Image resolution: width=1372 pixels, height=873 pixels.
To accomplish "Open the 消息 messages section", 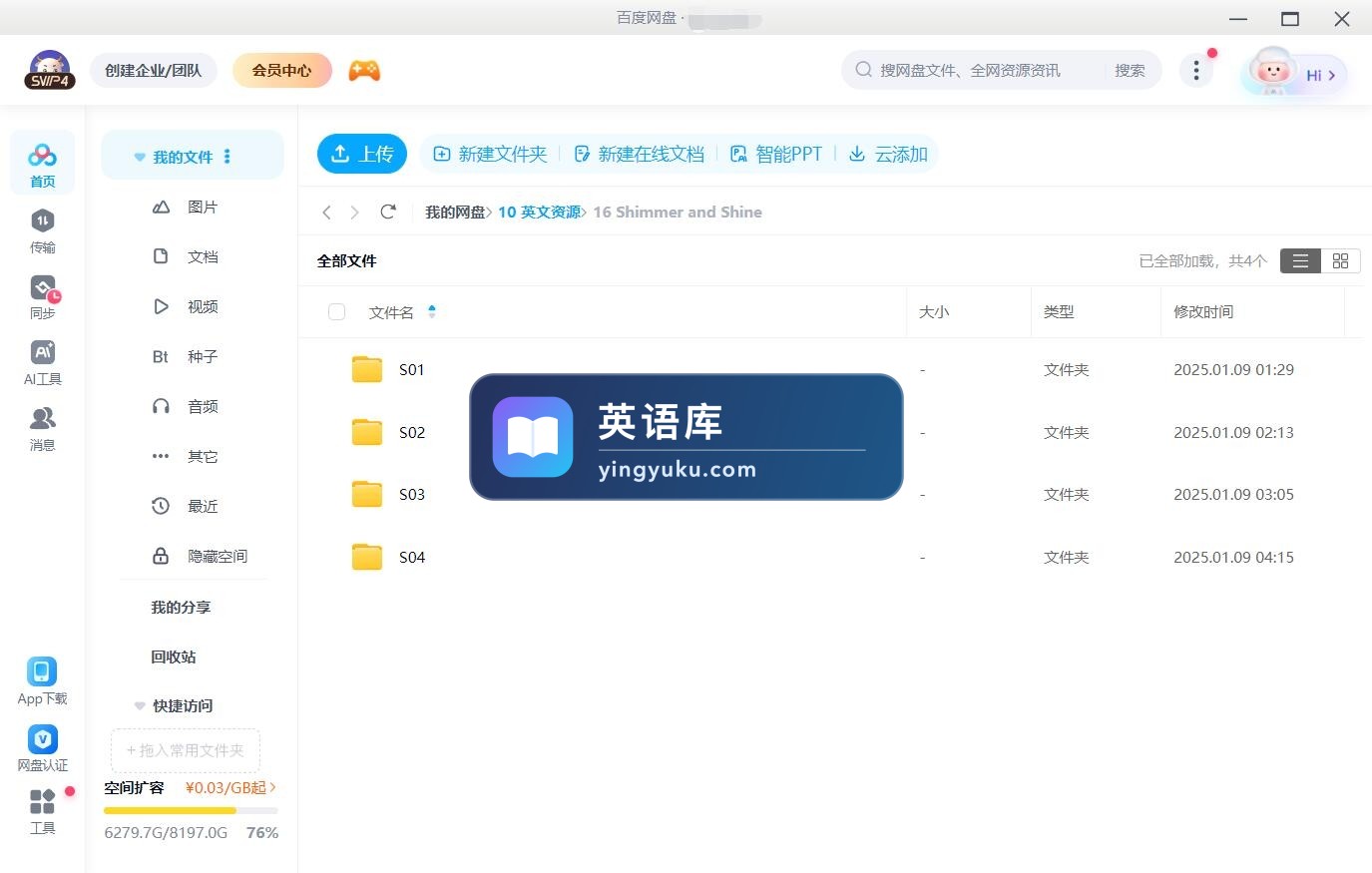I will pyautogui.click(x=42, y=429).
